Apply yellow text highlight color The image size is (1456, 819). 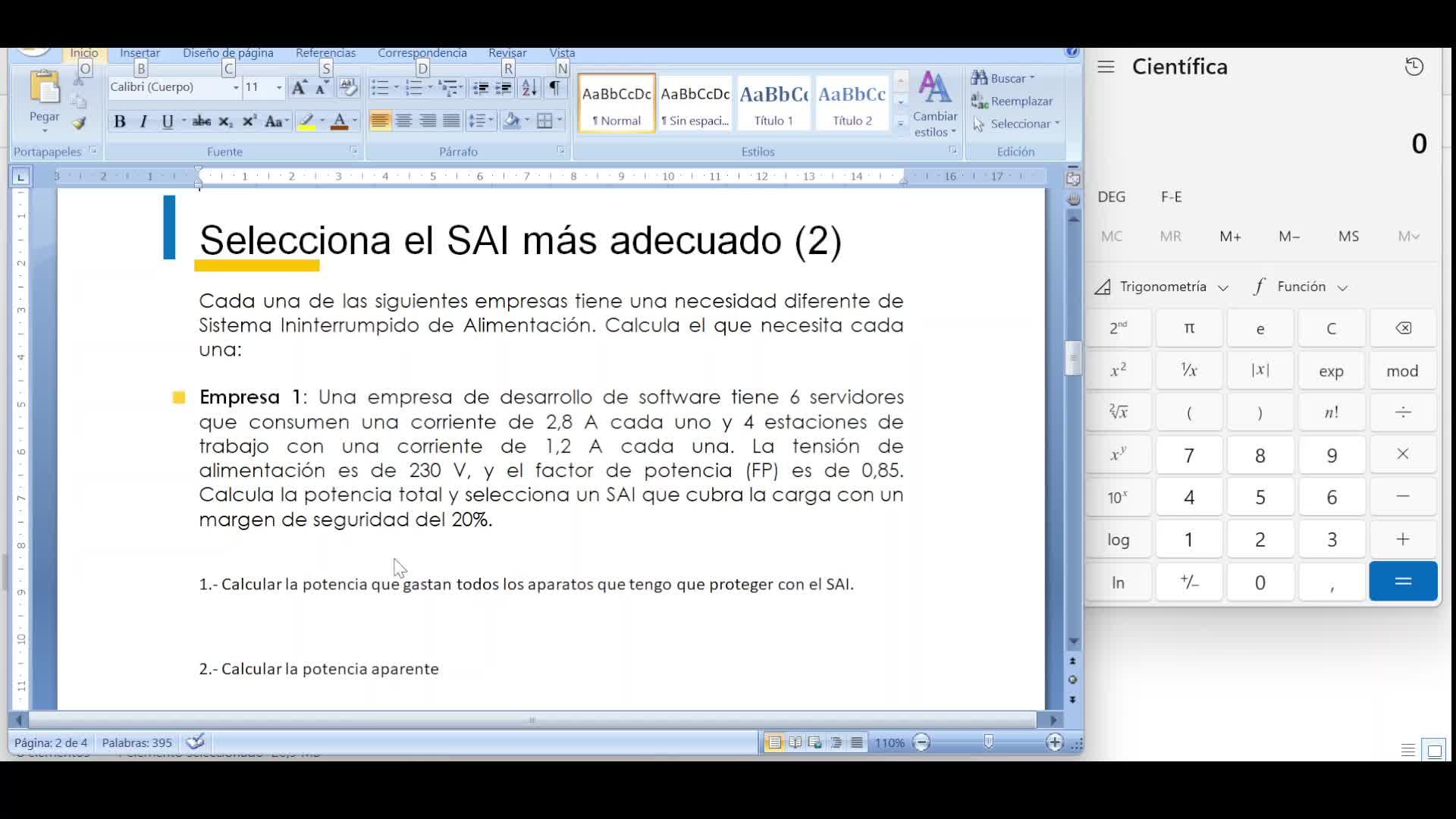306,121
